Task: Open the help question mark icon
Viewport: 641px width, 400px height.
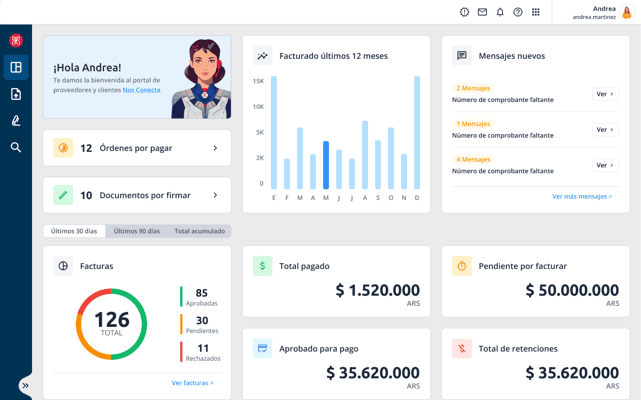Action: (x=518, y=12)
